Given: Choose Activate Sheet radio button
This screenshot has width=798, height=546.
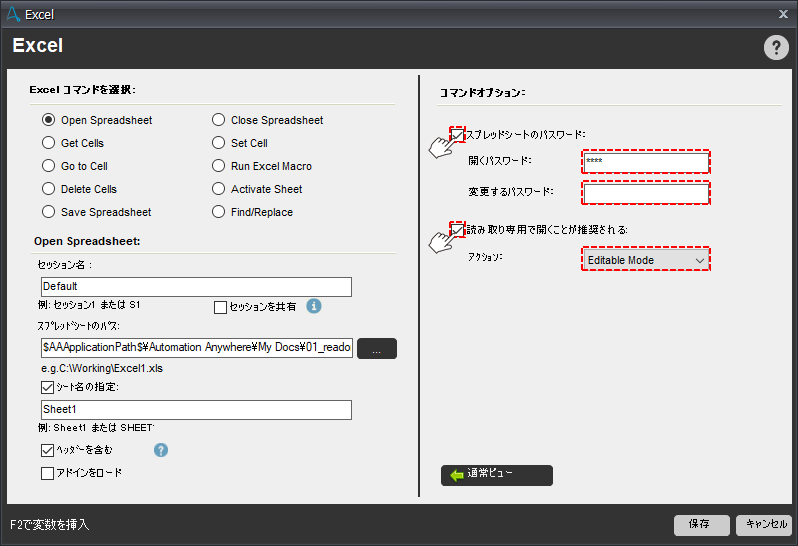Looking at the screenshot, I should tap(218, 189).
